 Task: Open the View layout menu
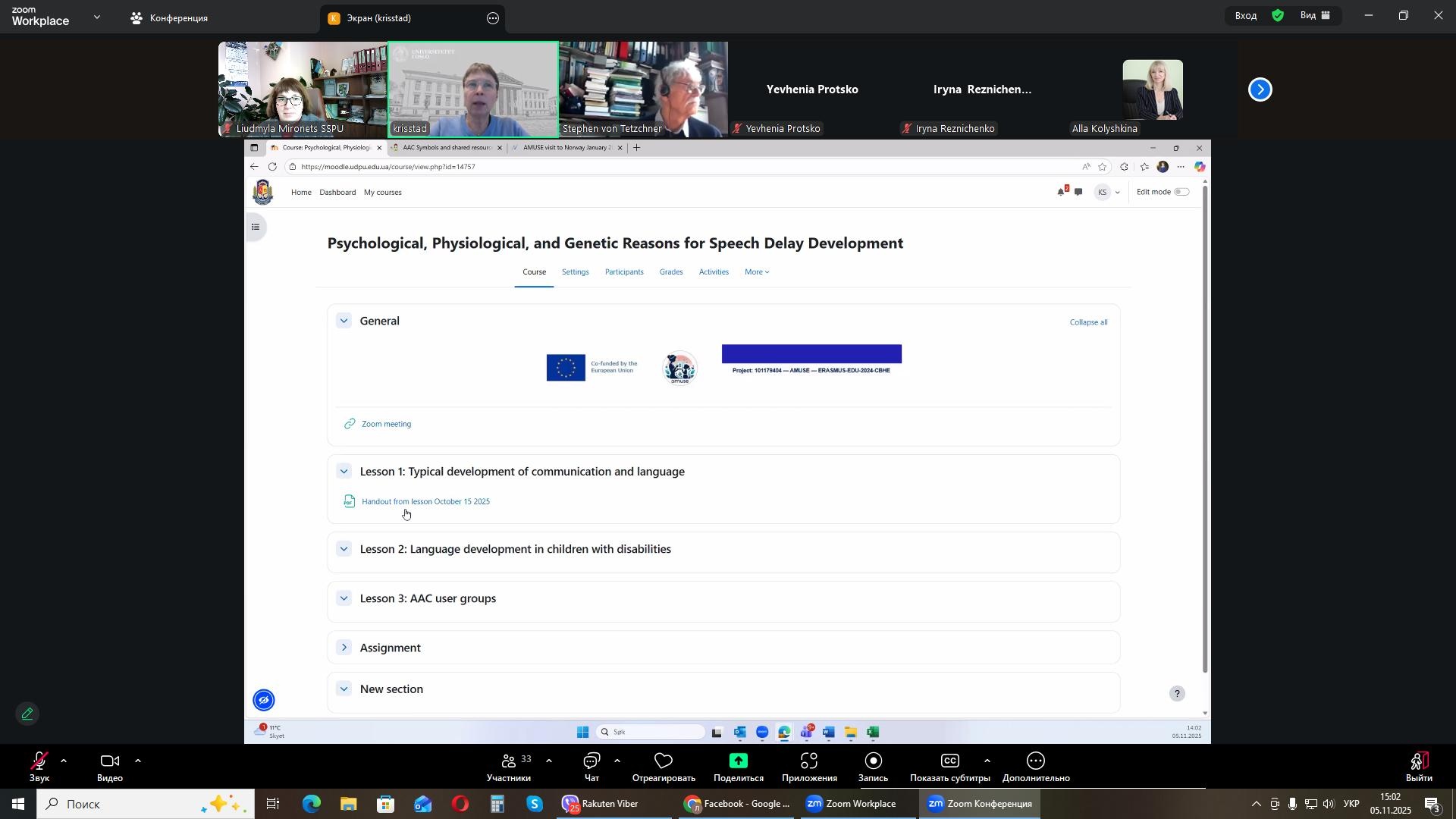(1316, 16)
